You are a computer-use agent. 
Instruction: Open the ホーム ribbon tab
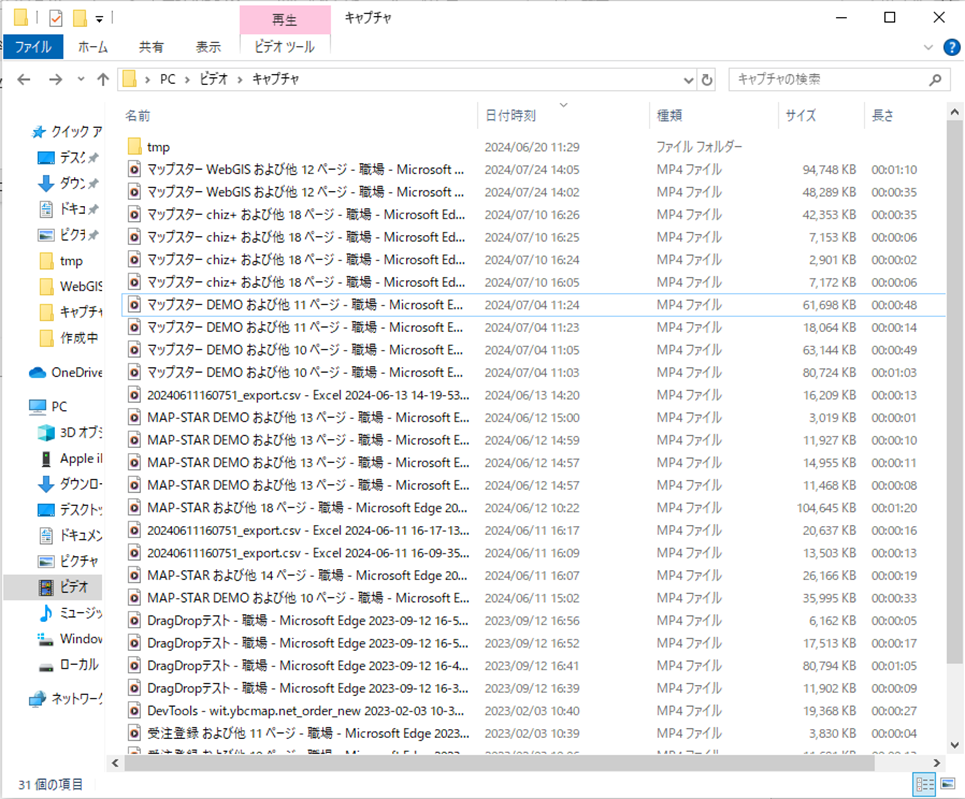point(93,47)
